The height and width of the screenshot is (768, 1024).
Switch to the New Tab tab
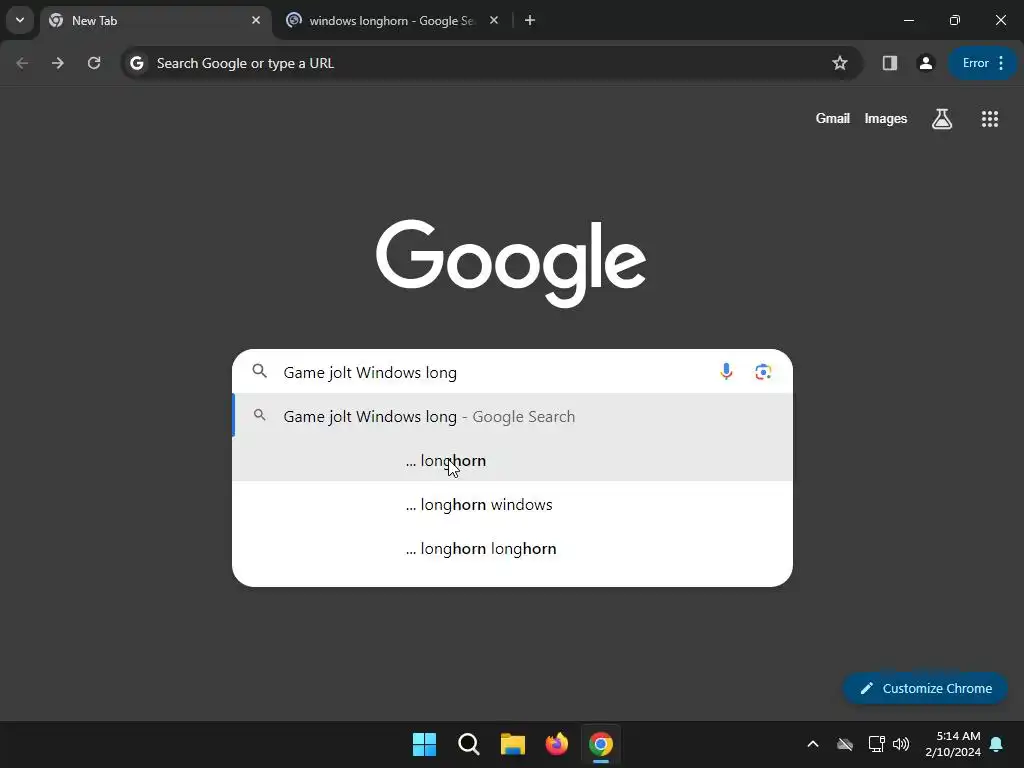[x=157, y=20]
